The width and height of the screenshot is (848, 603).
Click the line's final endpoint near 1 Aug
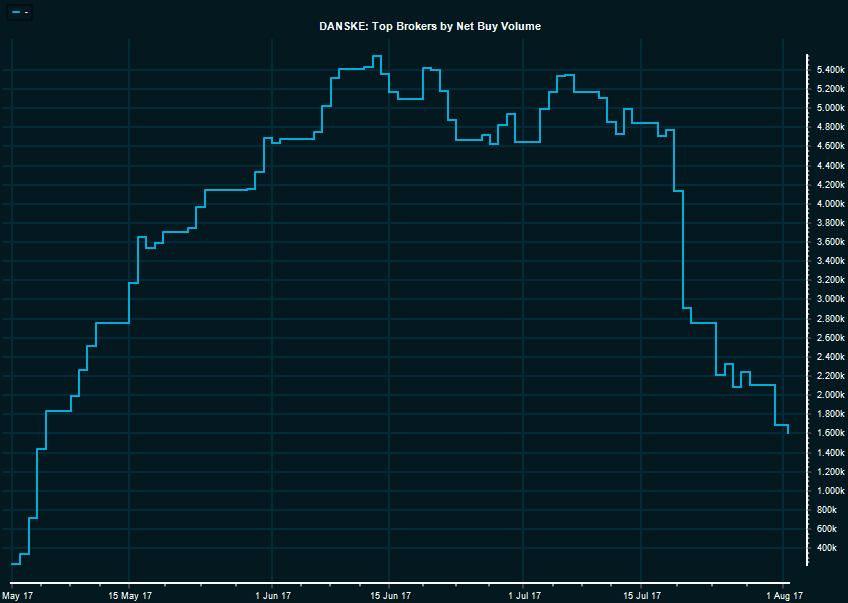coord(789,433)
